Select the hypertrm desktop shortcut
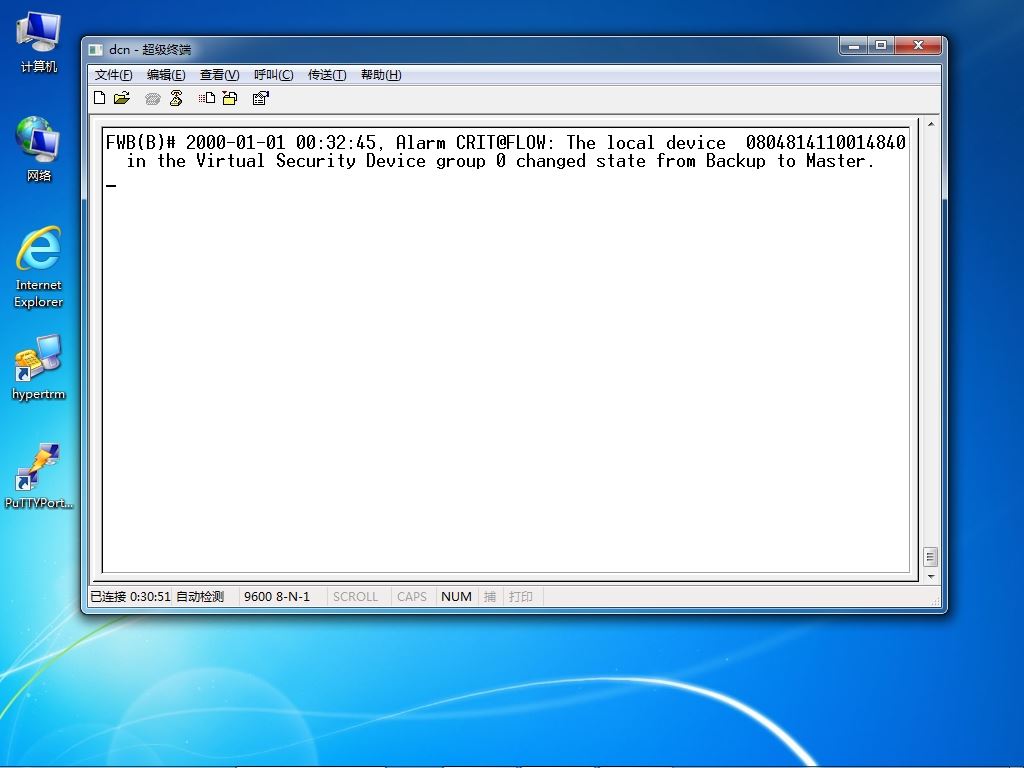The width and height of the screenshot is (1024, 768). click(39, 367)
